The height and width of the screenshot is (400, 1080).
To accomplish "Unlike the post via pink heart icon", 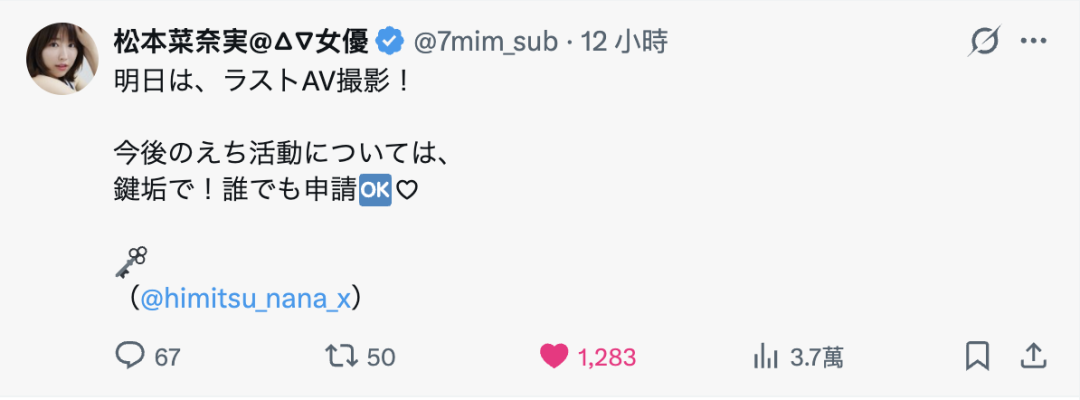I will pyautogui.click(x=553, y=356).
